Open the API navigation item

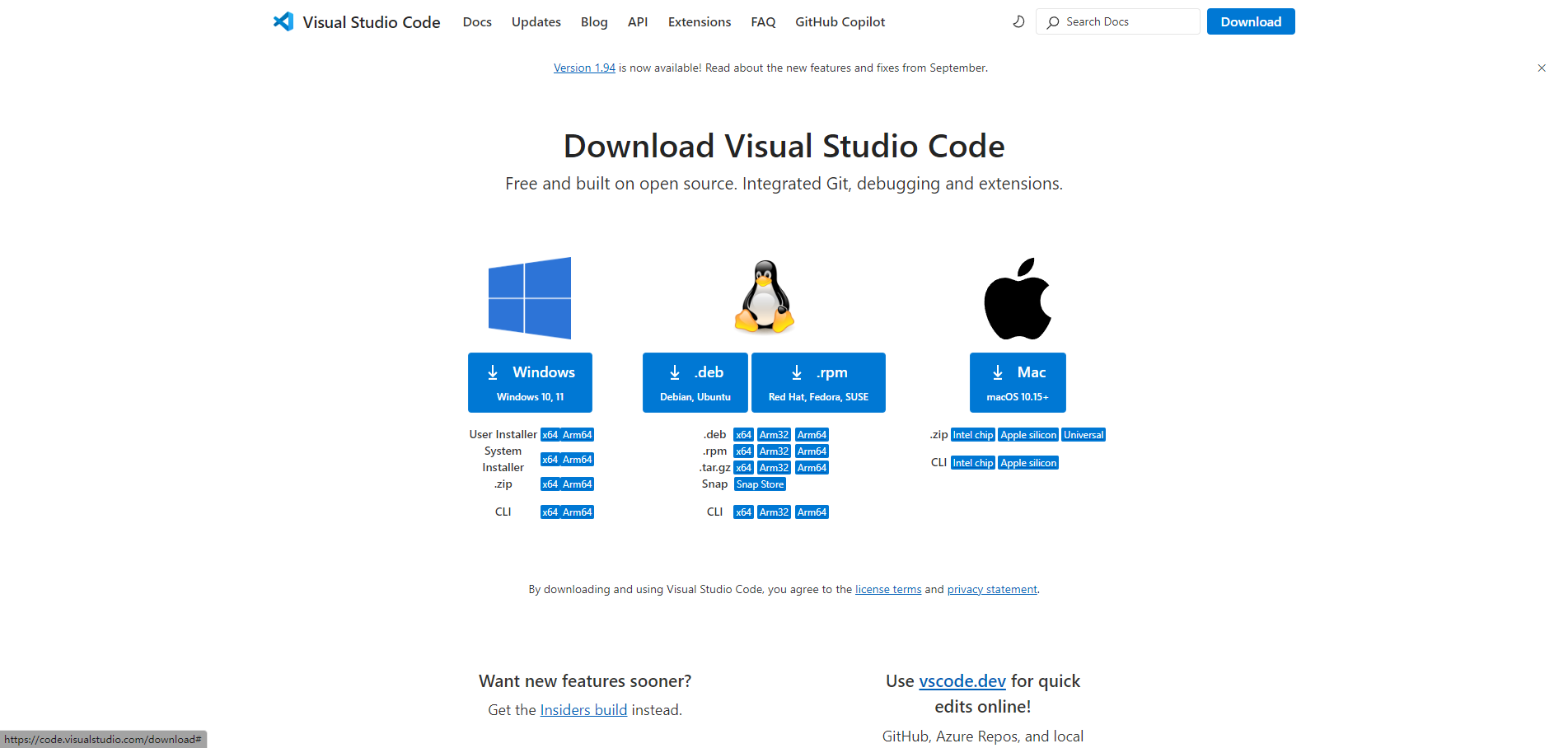[x=638, y=22]
